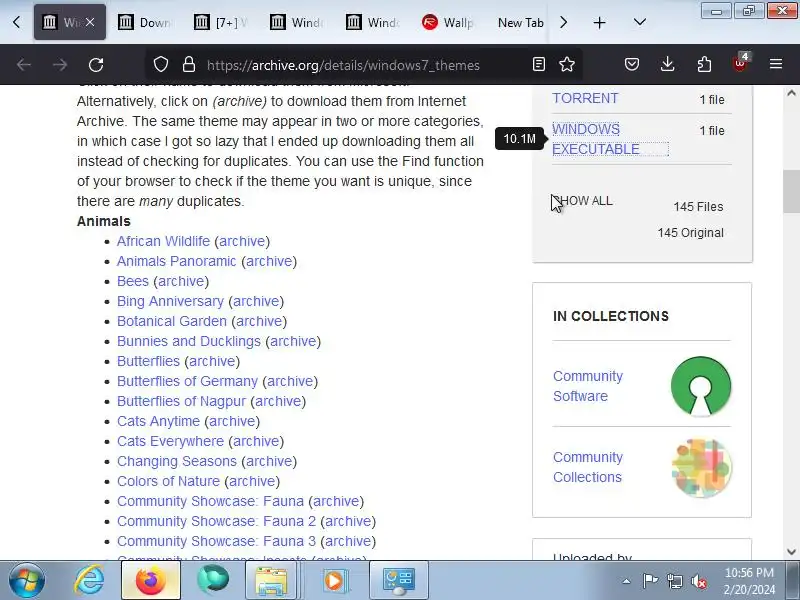Open archive link beside Butterflies

(x=212, y=361)
